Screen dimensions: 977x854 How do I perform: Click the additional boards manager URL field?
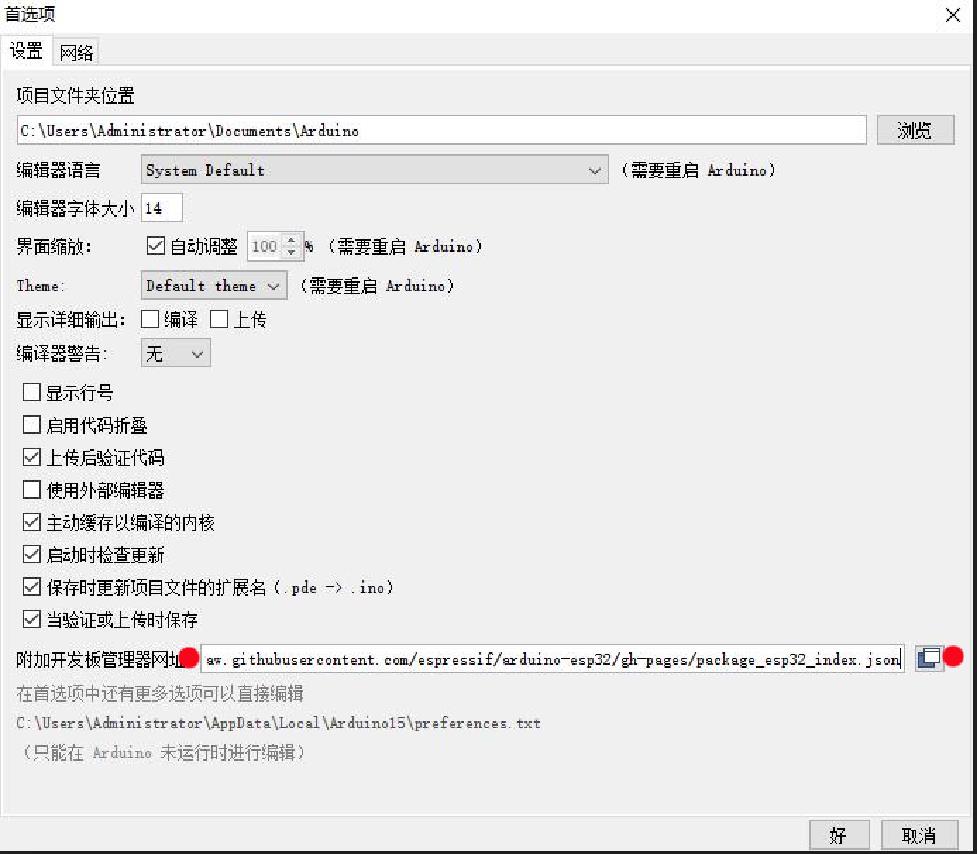(x=552, y=659)
